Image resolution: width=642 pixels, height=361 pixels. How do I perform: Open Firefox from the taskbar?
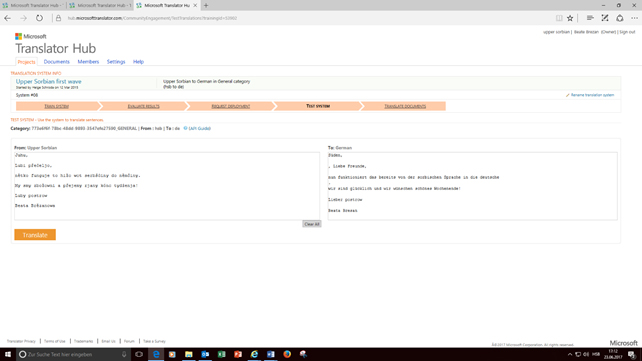tap(287, 354)
